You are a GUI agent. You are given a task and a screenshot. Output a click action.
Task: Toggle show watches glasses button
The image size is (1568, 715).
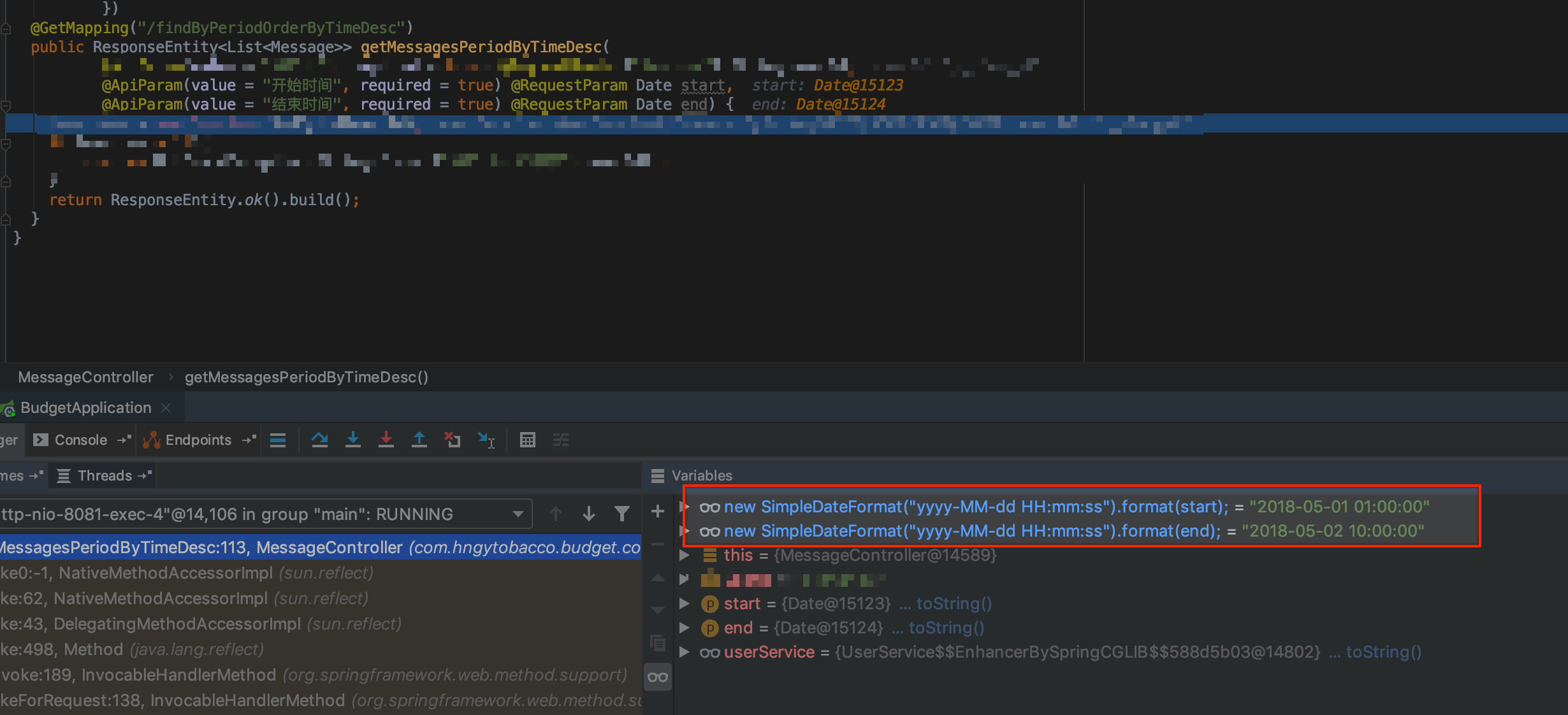tap(658, 677)
